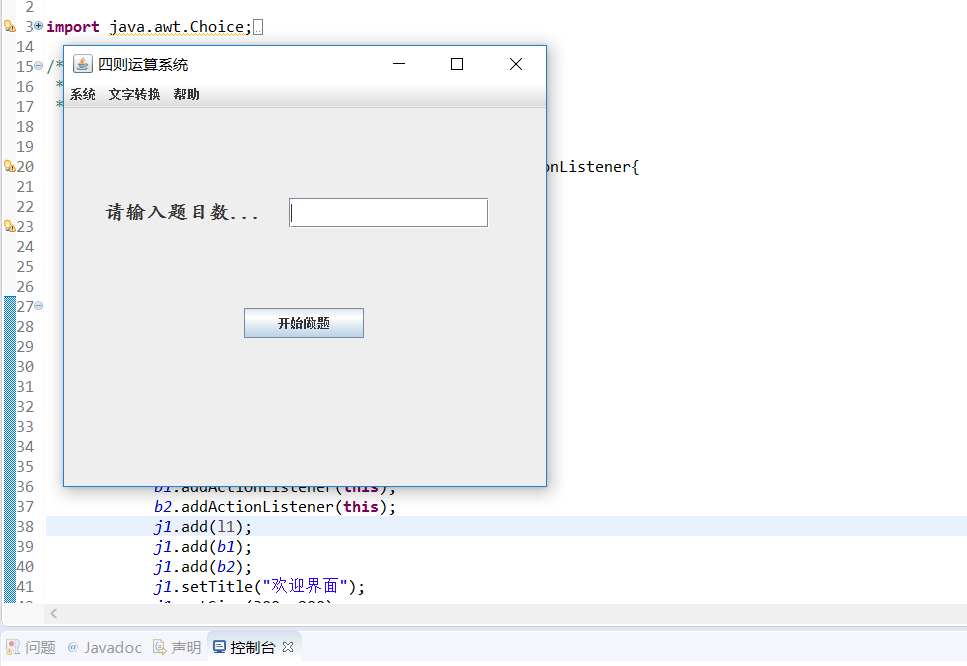This screenshot has height=666, width=967.
Task: Switch to the 声明 tab
Action: click(178, 648)
